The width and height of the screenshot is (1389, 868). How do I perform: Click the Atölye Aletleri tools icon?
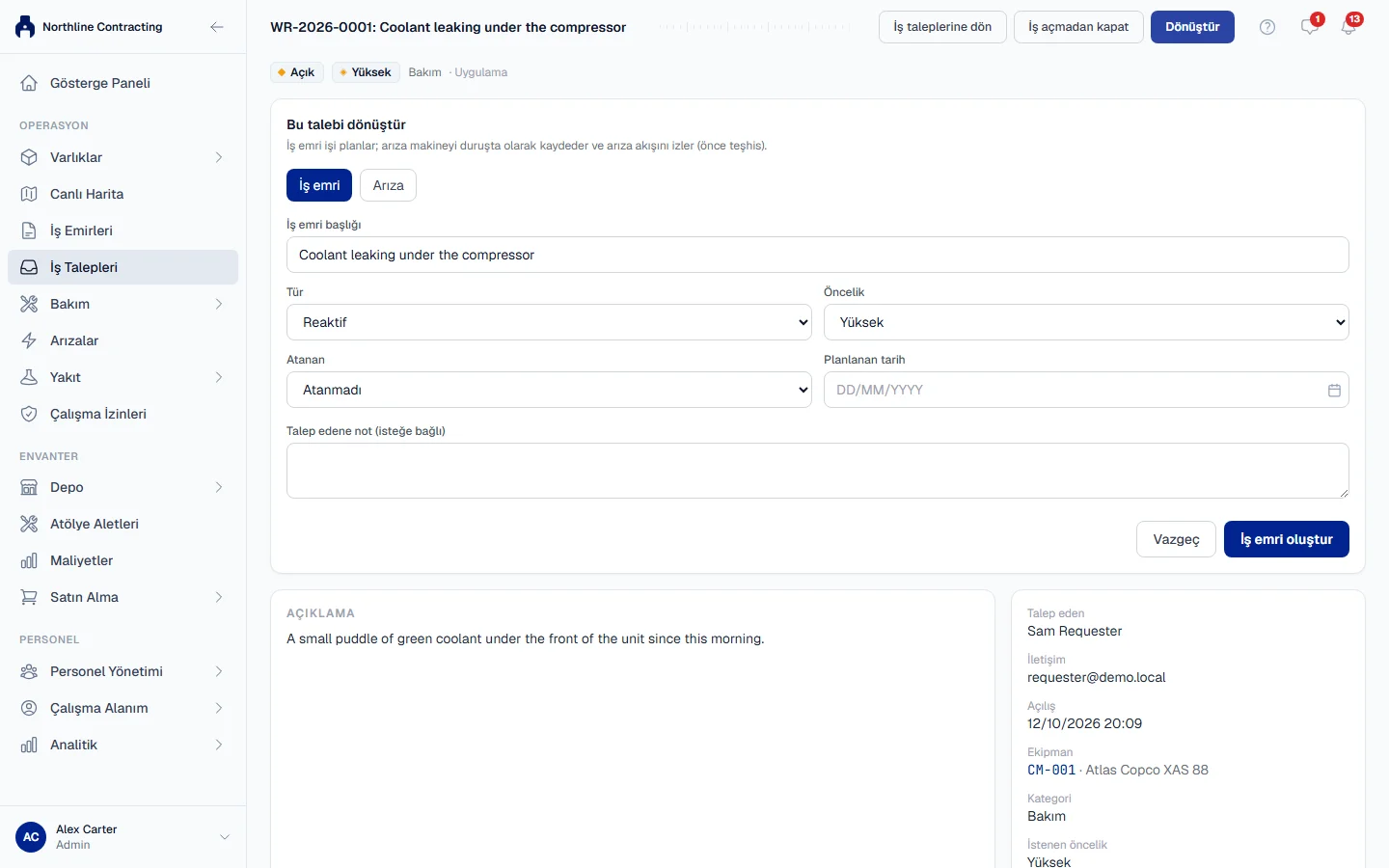tap(29, 524)
